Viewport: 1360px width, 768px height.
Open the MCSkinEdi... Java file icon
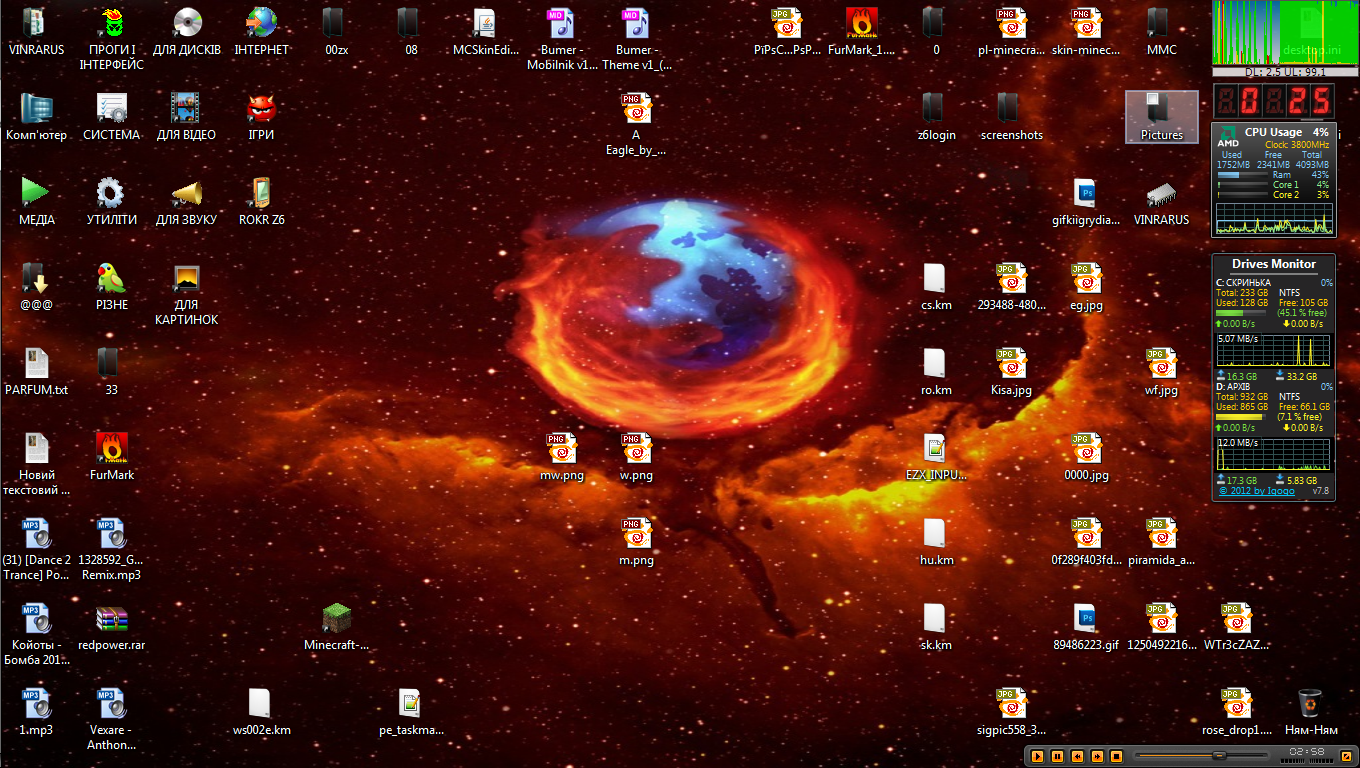tap(485, 32)
